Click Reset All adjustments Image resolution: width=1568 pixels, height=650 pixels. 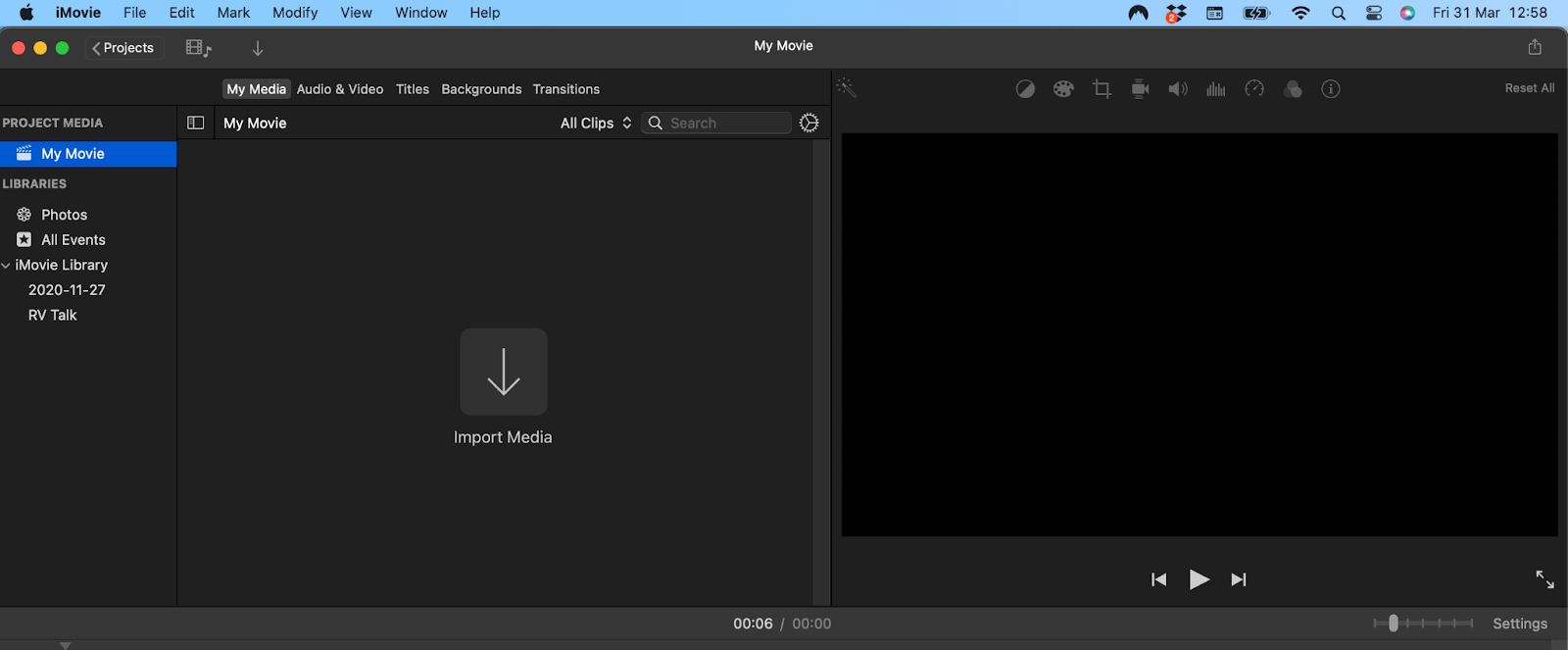(1530, 88)
